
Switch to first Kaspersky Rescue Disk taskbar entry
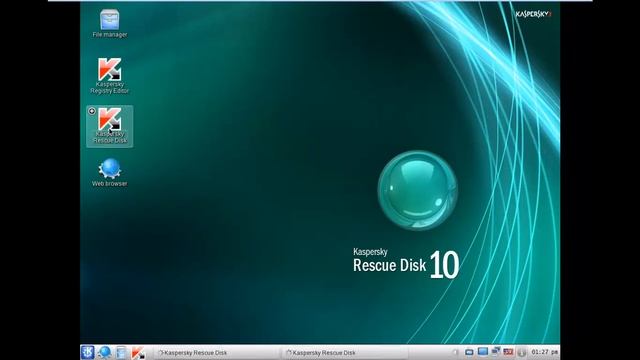217,353
